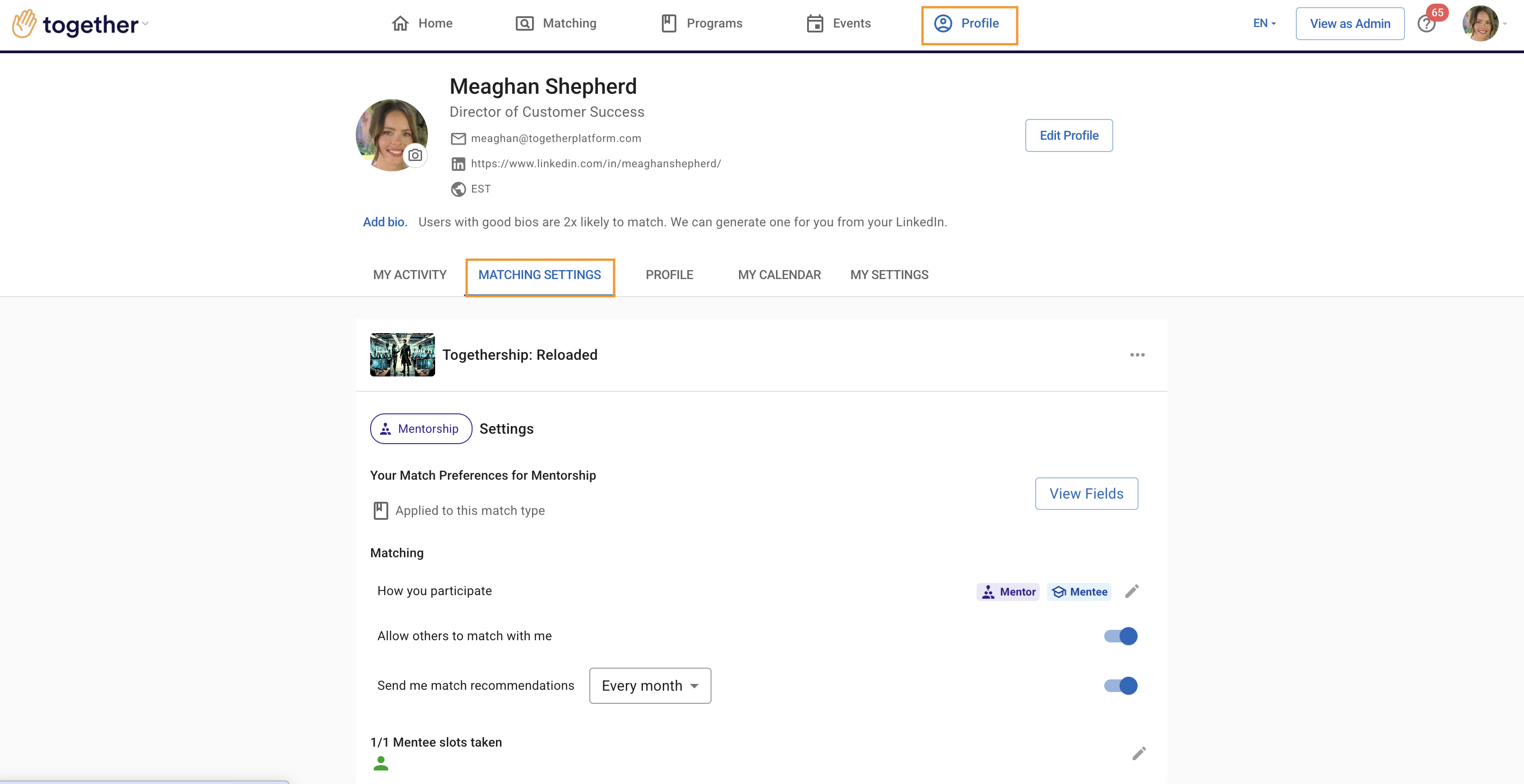Click pencil icon next to Mentor Mentee roles

tap(1131, 591)
